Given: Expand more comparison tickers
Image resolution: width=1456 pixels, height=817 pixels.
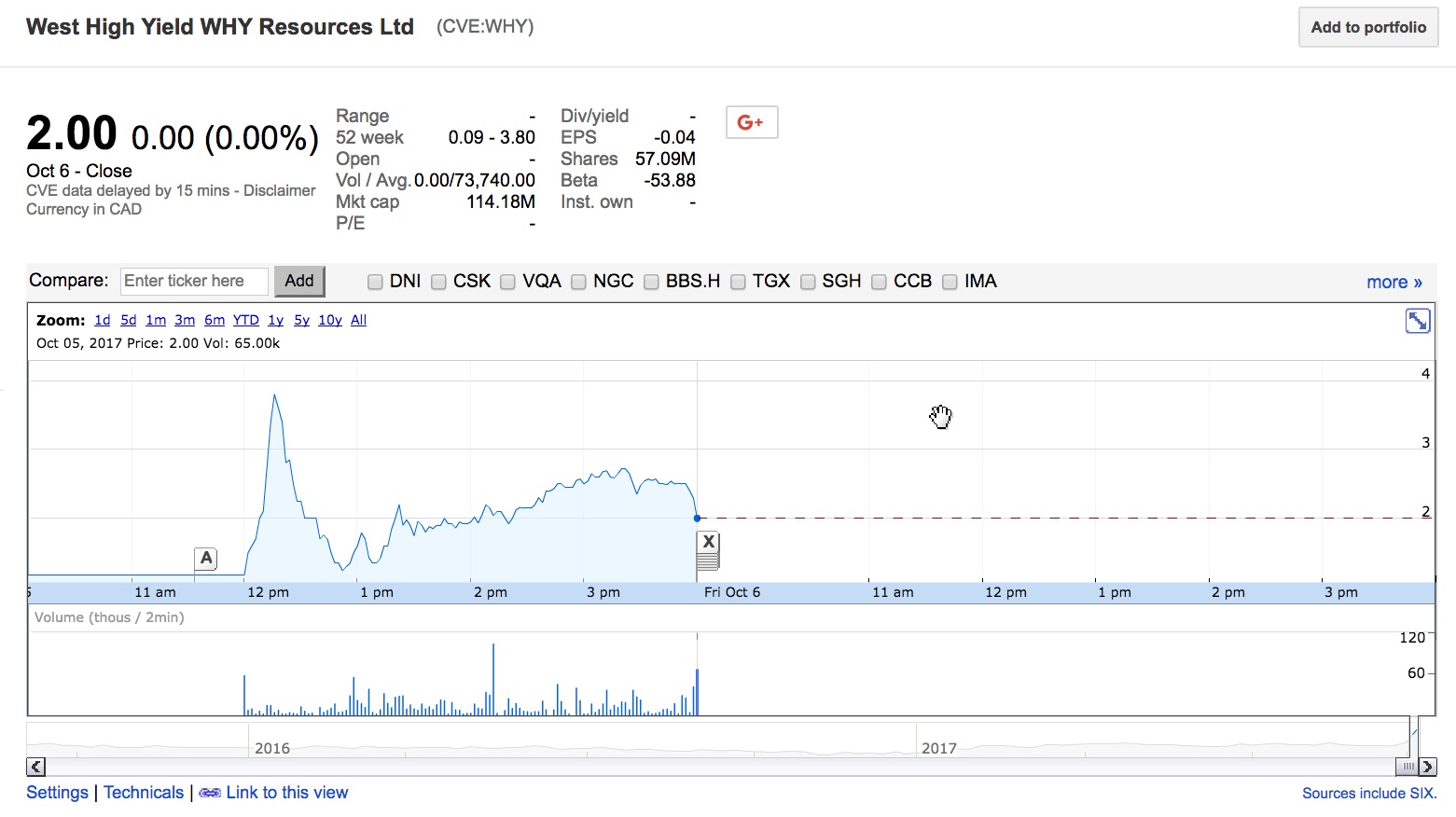Looking at the screenshot, I should click(x=1394, y=282).
